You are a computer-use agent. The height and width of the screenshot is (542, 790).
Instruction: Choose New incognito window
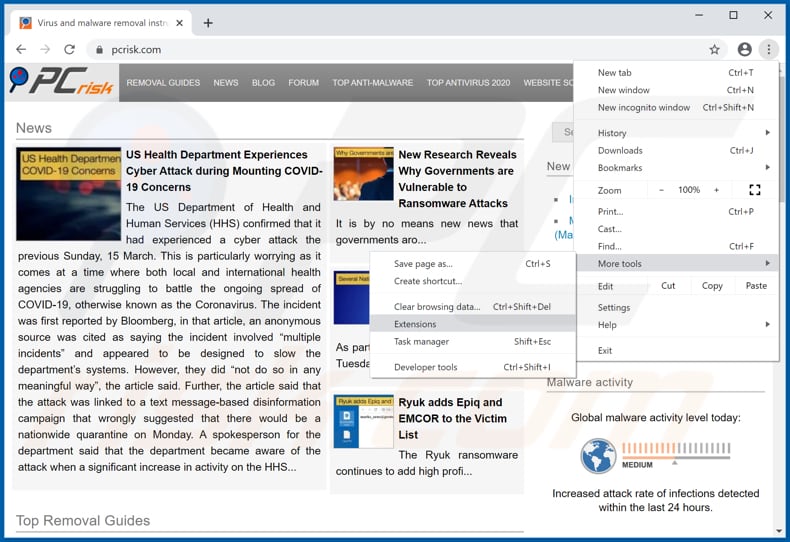[644, 108]
